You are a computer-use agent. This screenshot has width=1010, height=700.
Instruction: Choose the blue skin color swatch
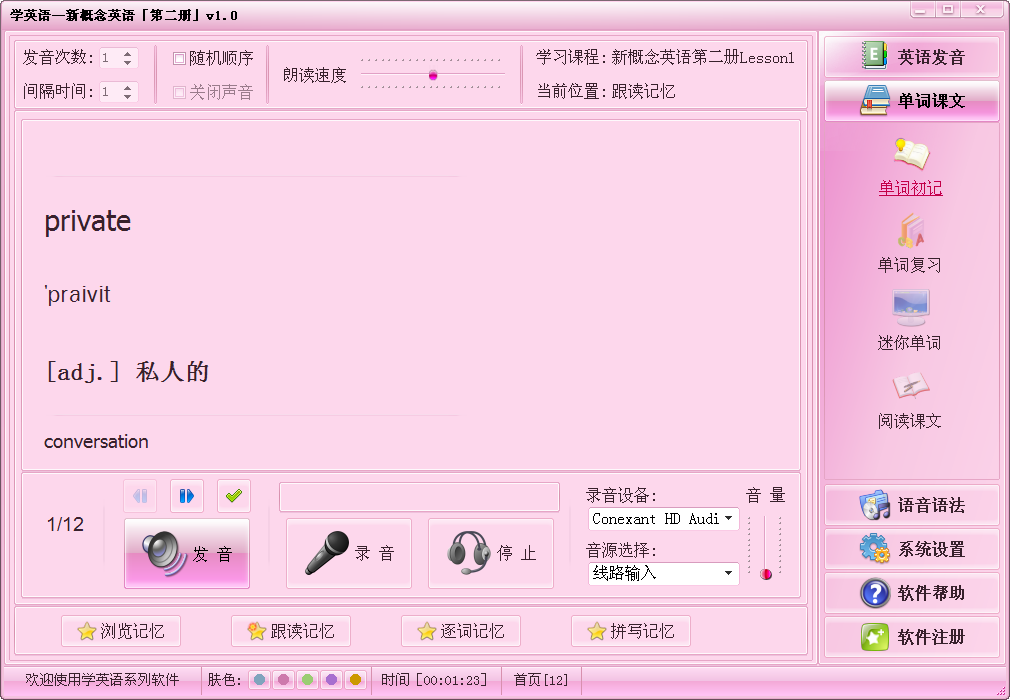260,679
